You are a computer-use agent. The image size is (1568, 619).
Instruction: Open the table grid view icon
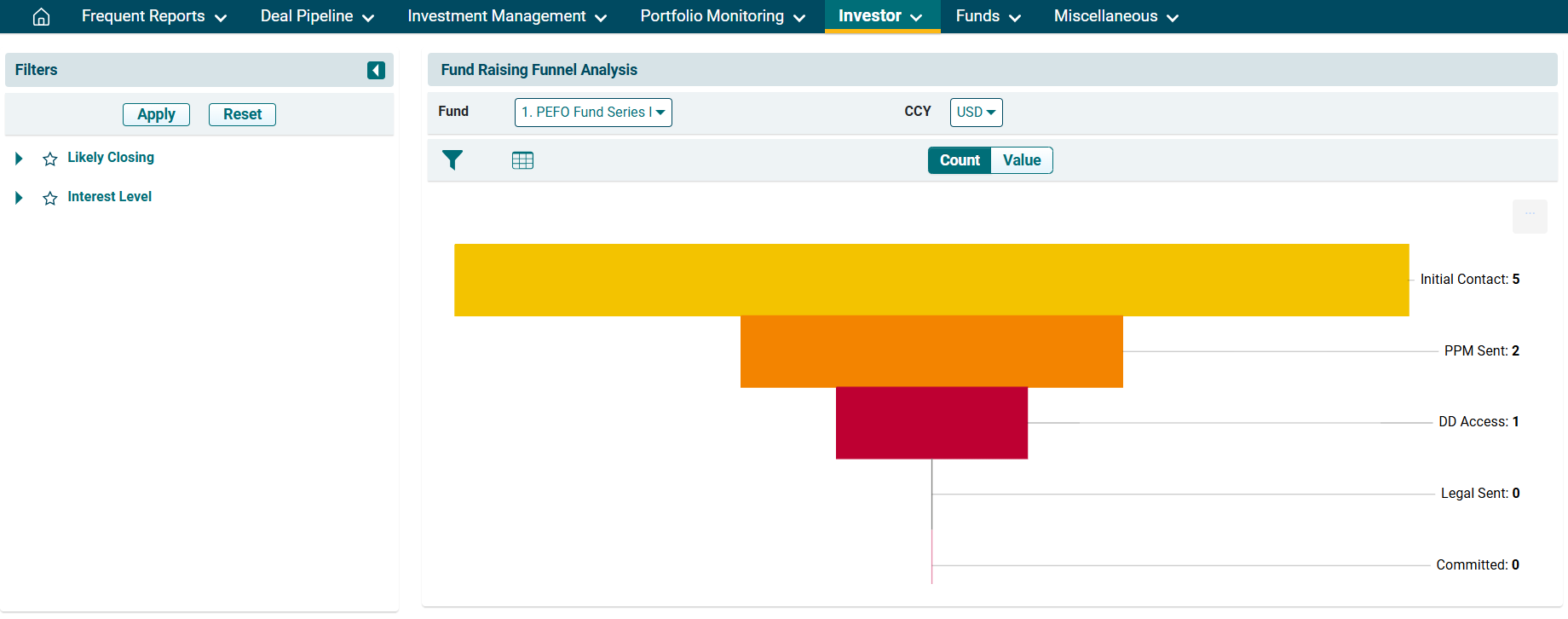pos(522,160)
